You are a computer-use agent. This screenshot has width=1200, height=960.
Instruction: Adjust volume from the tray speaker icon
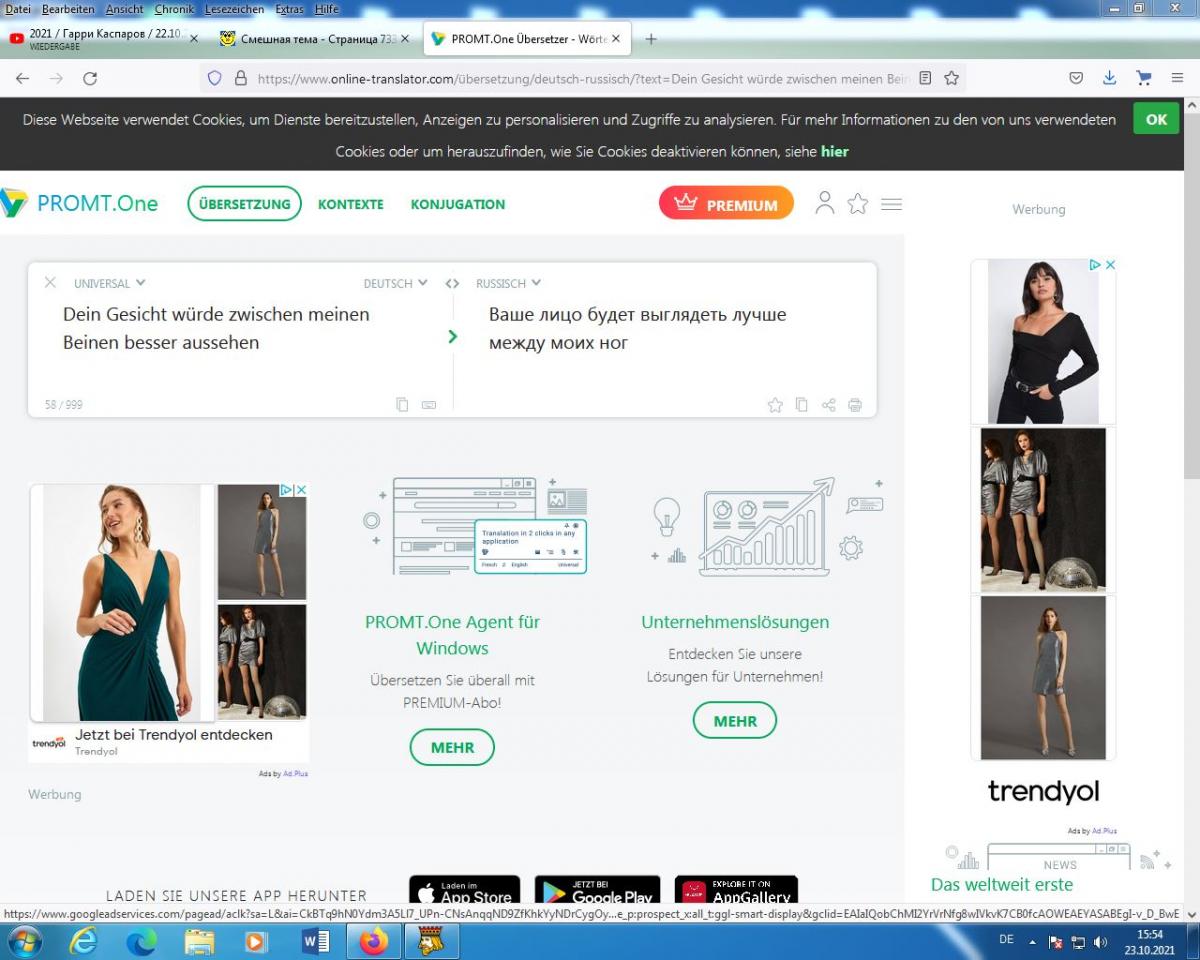[x=1101, y=942]
